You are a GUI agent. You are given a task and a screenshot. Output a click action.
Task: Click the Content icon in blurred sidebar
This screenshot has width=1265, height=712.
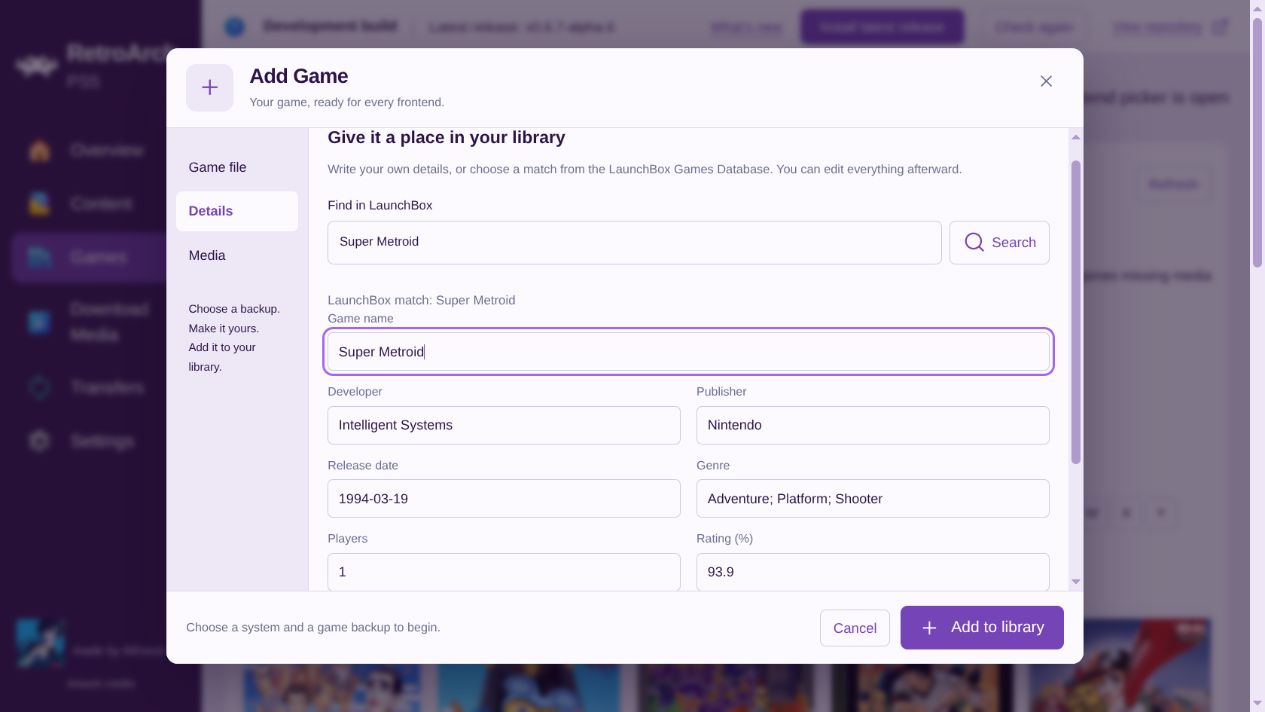tap(39, 204)
